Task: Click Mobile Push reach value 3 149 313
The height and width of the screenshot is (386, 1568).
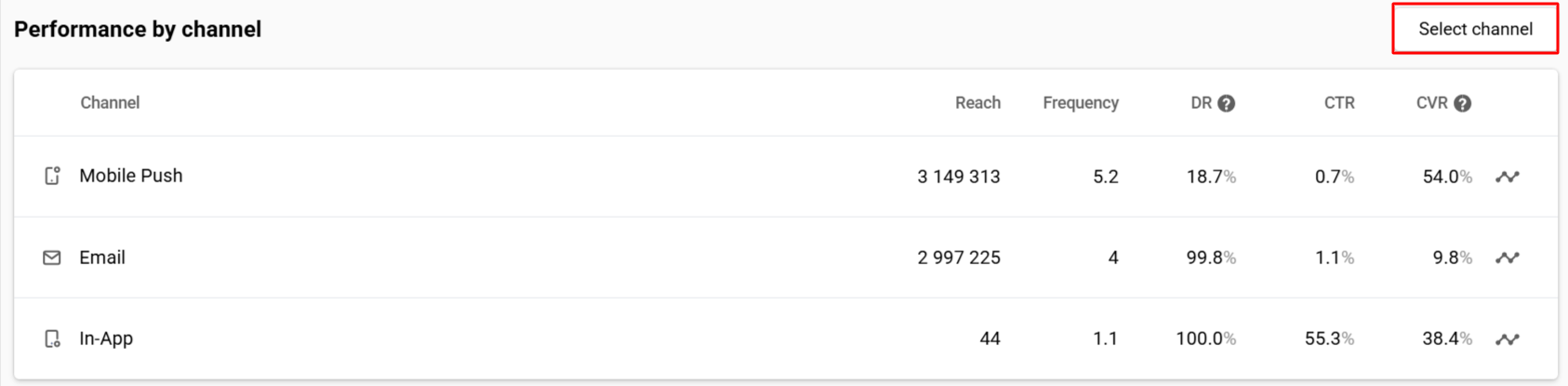Action: (959, 177)
